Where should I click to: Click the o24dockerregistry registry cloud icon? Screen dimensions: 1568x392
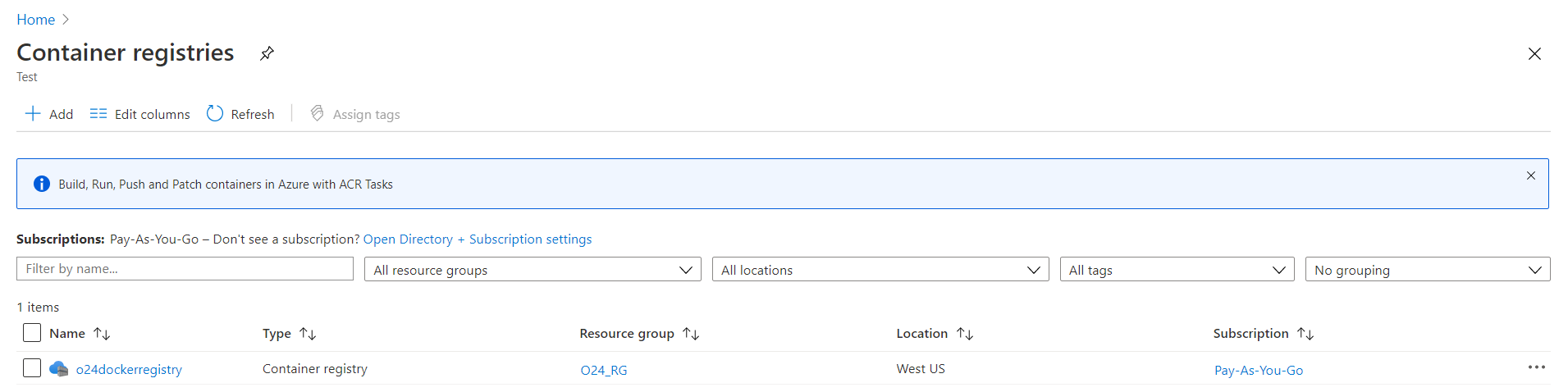coord(58,369)
